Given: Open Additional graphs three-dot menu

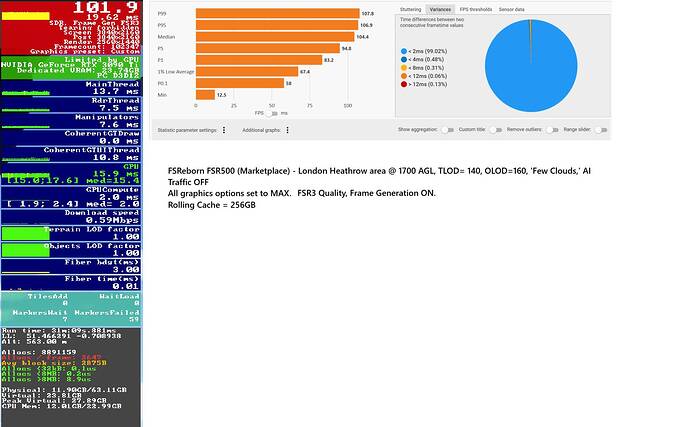Looking at the screenshot, I should click(x=287, y=130).
